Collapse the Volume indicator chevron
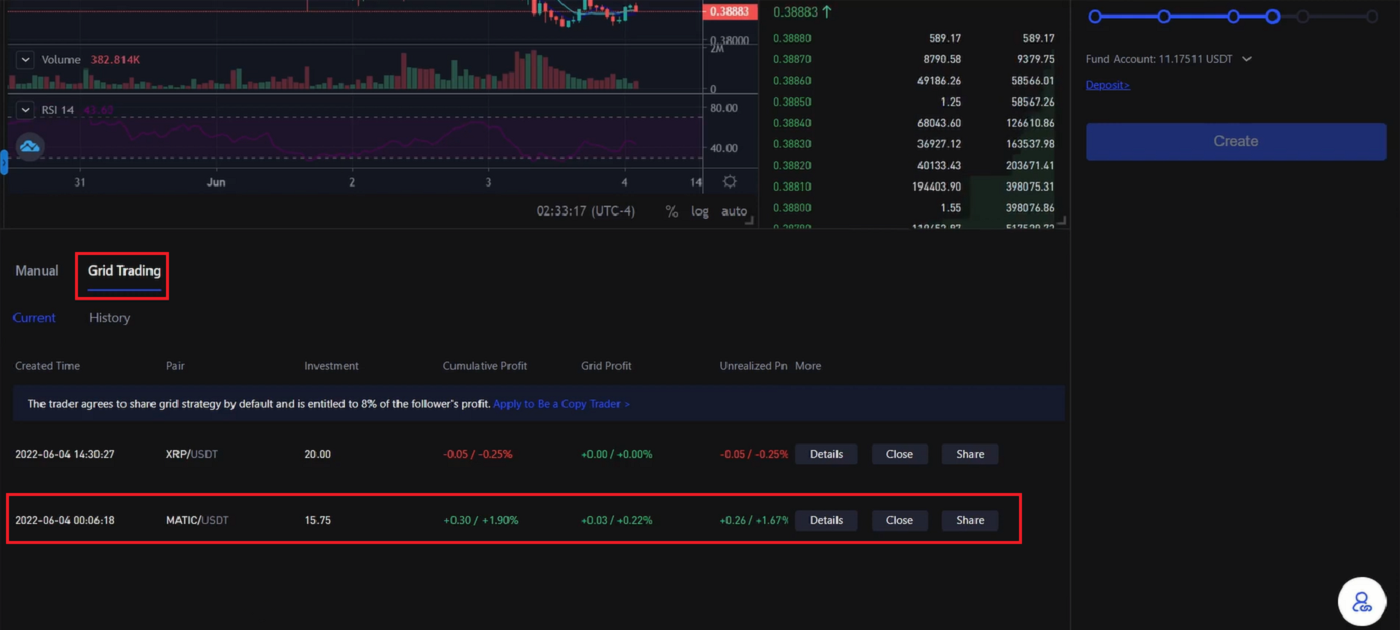 24,59
